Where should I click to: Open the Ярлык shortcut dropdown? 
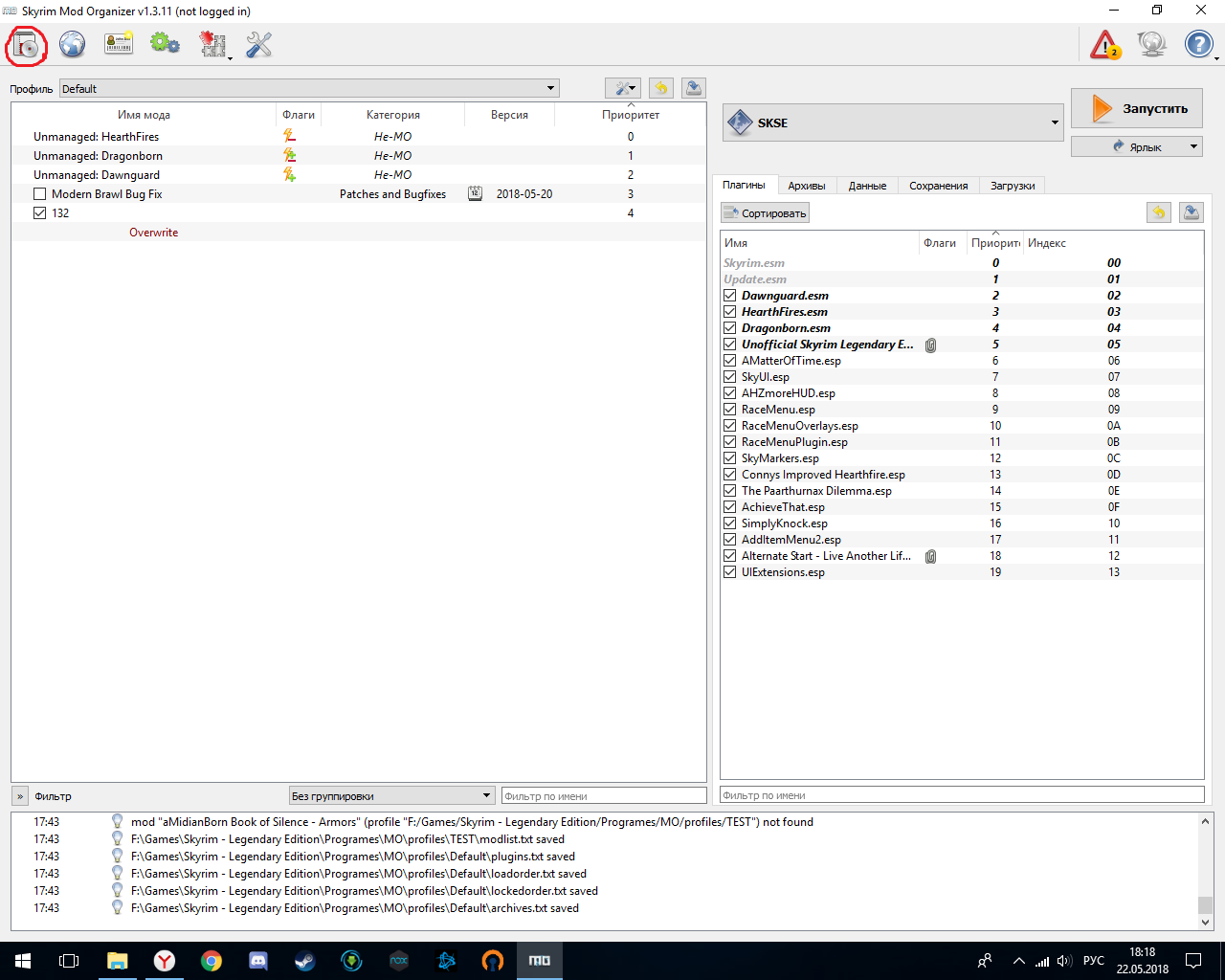(x=1137, y=146)
